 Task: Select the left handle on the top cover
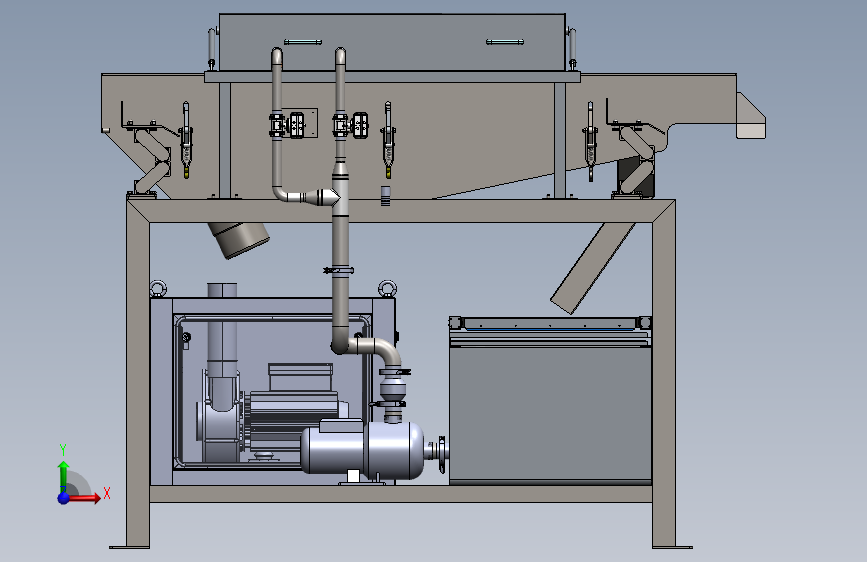[303, 42]
